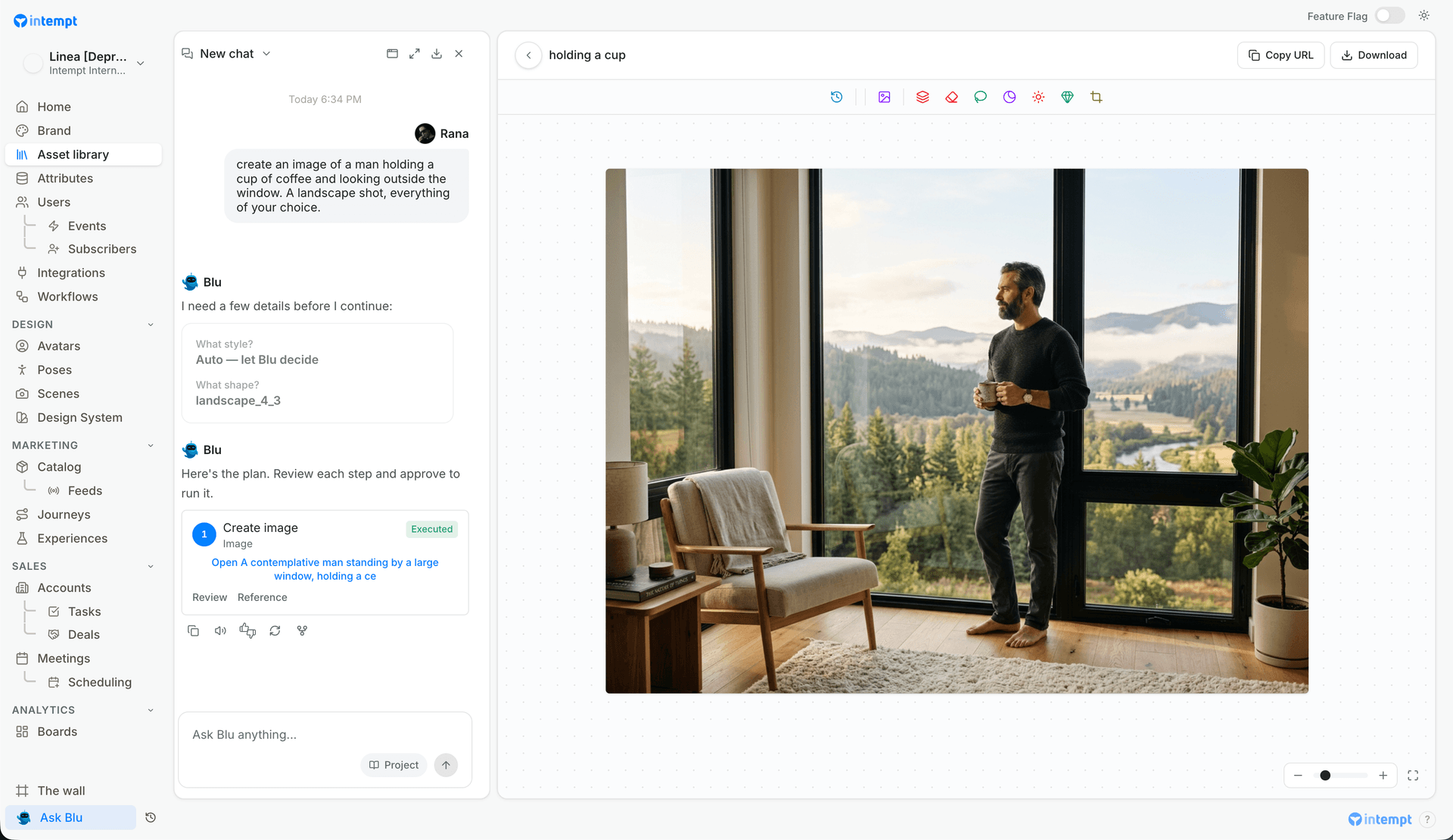The image size is (1453, 840).
Task: Regenerate Blu's response
Action: click(275, 630)
